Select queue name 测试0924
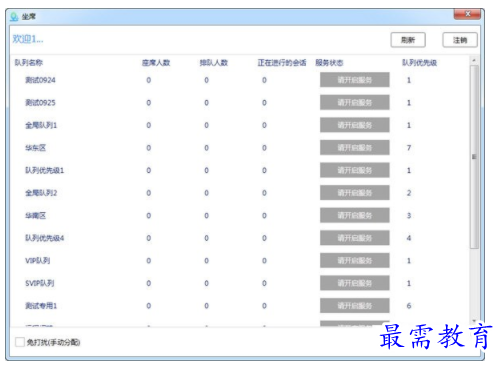The image size is (501, 368). (x=40, y=80)
